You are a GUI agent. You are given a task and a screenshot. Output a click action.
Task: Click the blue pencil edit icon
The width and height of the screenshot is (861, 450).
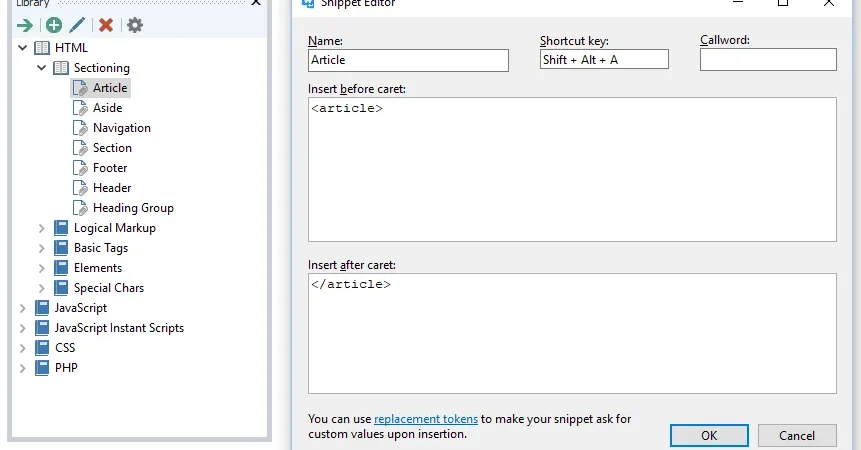(77, 25)
